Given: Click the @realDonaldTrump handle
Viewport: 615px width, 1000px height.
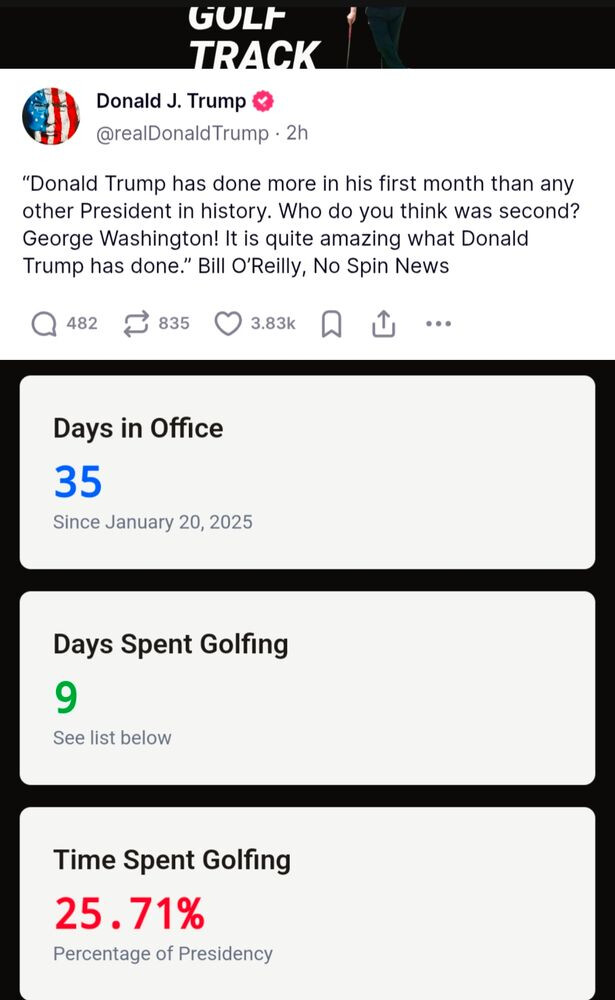Looking at the screenshot, I should (x=182, y=133).
